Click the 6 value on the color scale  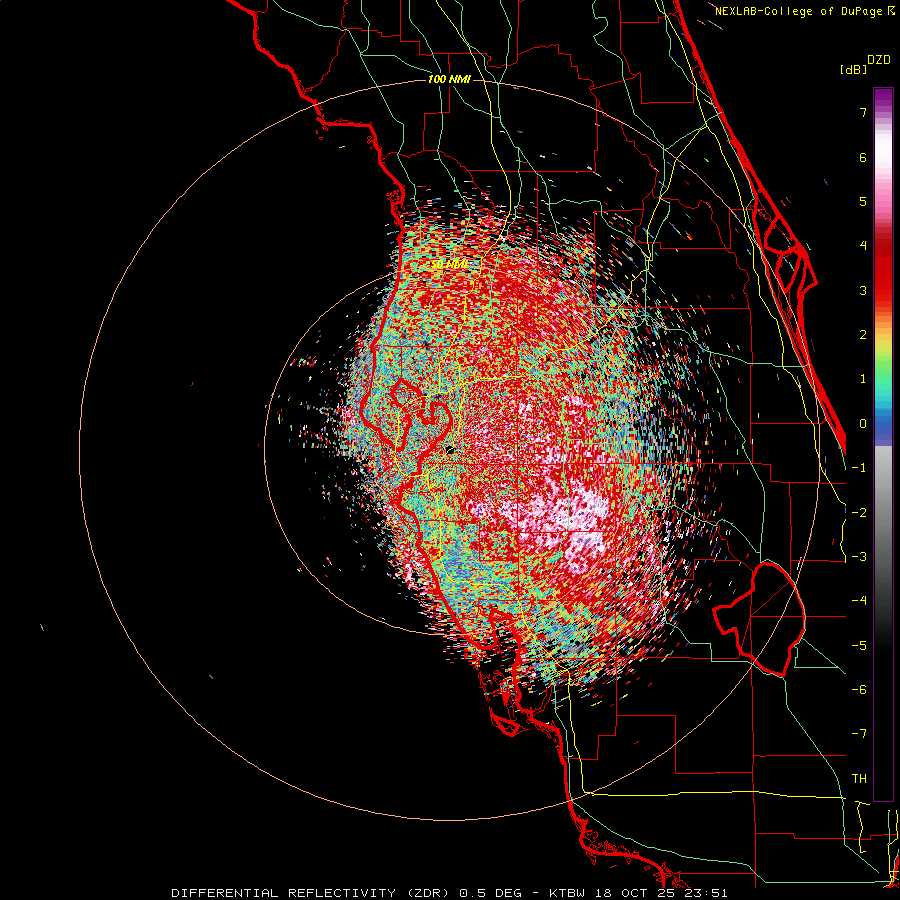(863, 157)
